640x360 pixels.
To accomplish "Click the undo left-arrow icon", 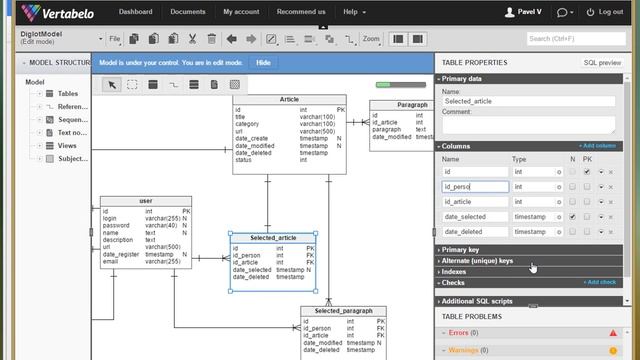I will [x=231, y=39].
